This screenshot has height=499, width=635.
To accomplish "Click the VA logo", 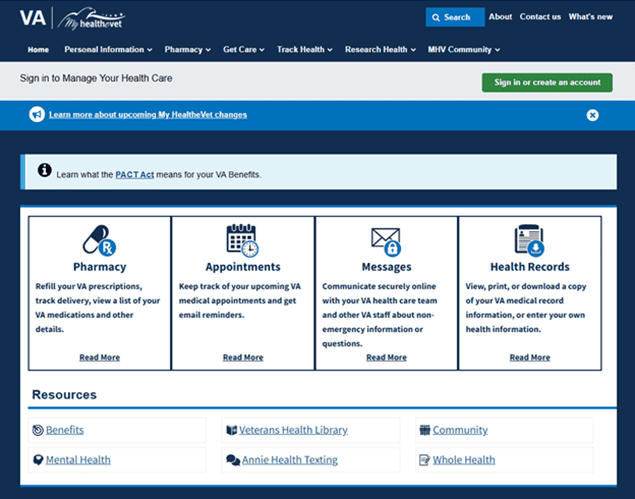I will click(32, 18).
